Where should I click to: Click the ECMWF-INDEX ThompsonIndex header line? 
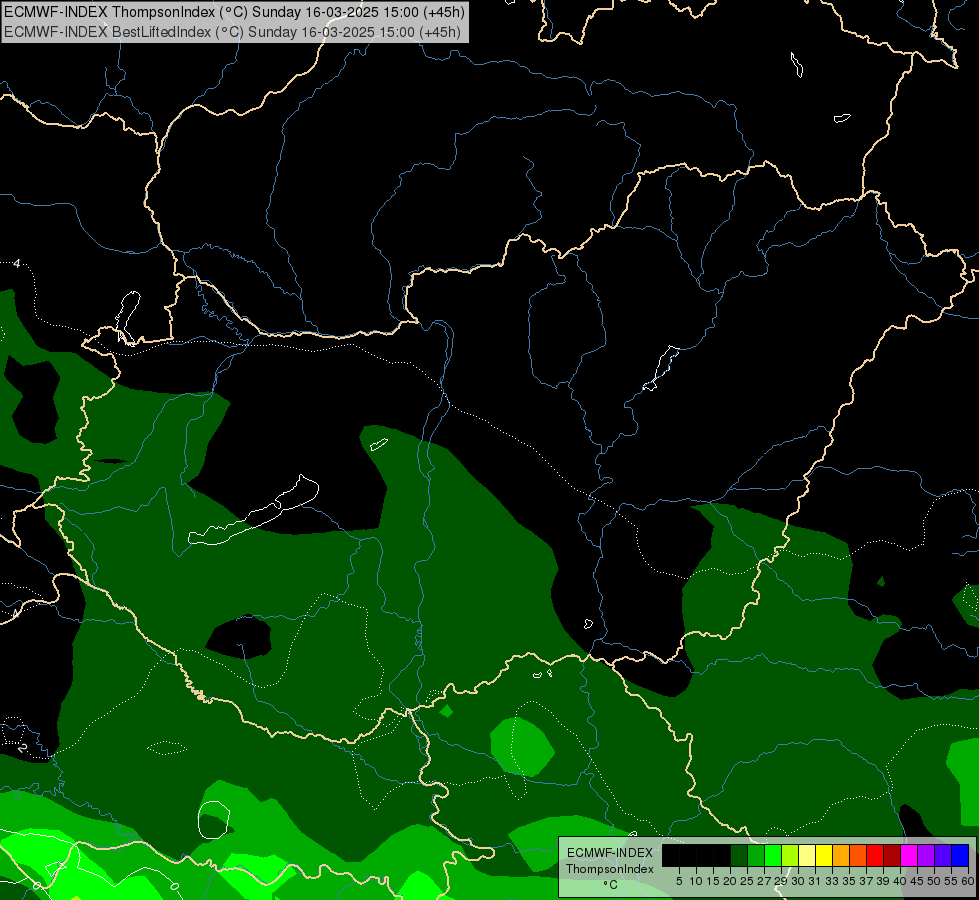tap(234, 12)
